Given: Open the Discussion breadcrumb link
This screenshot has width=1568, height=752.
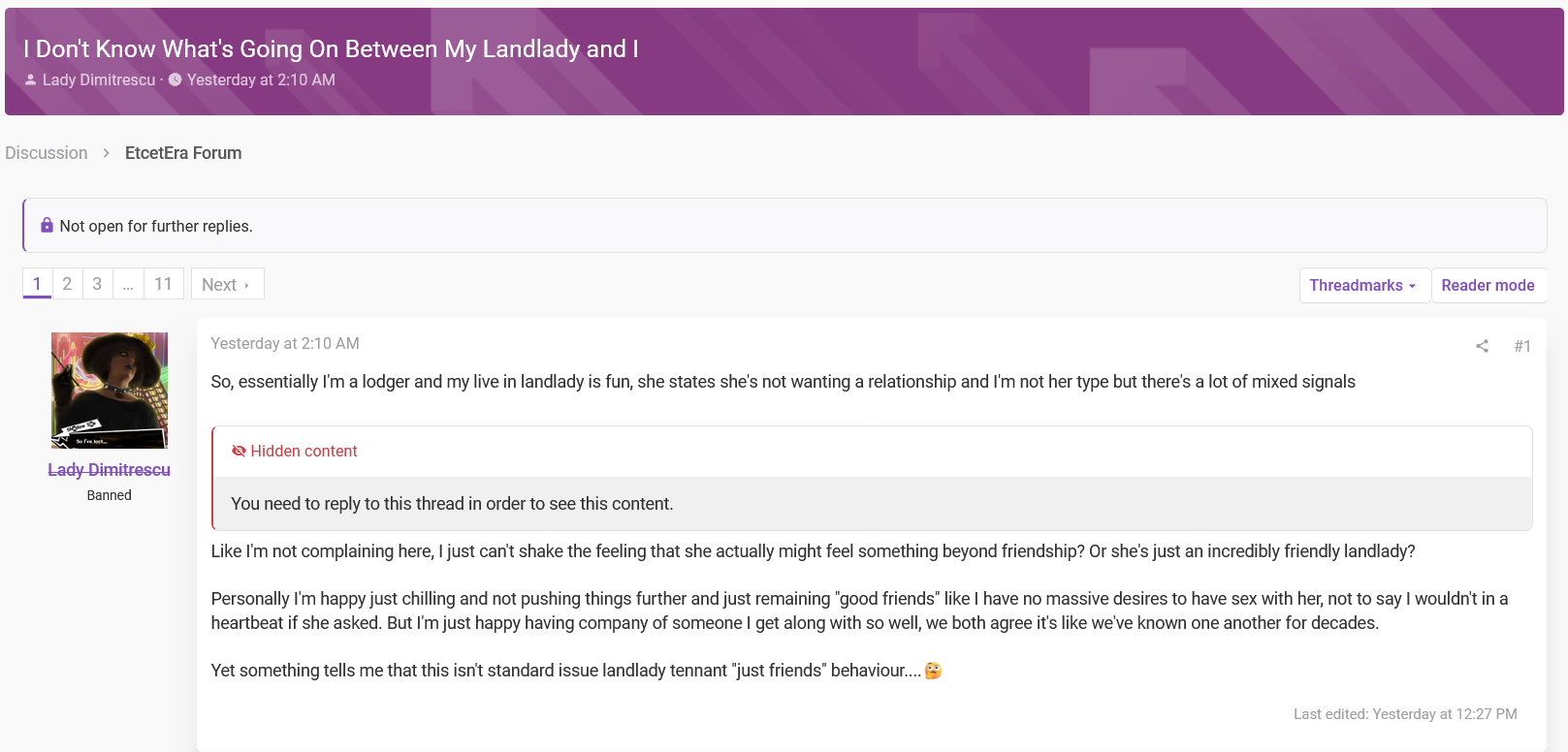Looking at the screenshot, I should pos(47,153).
